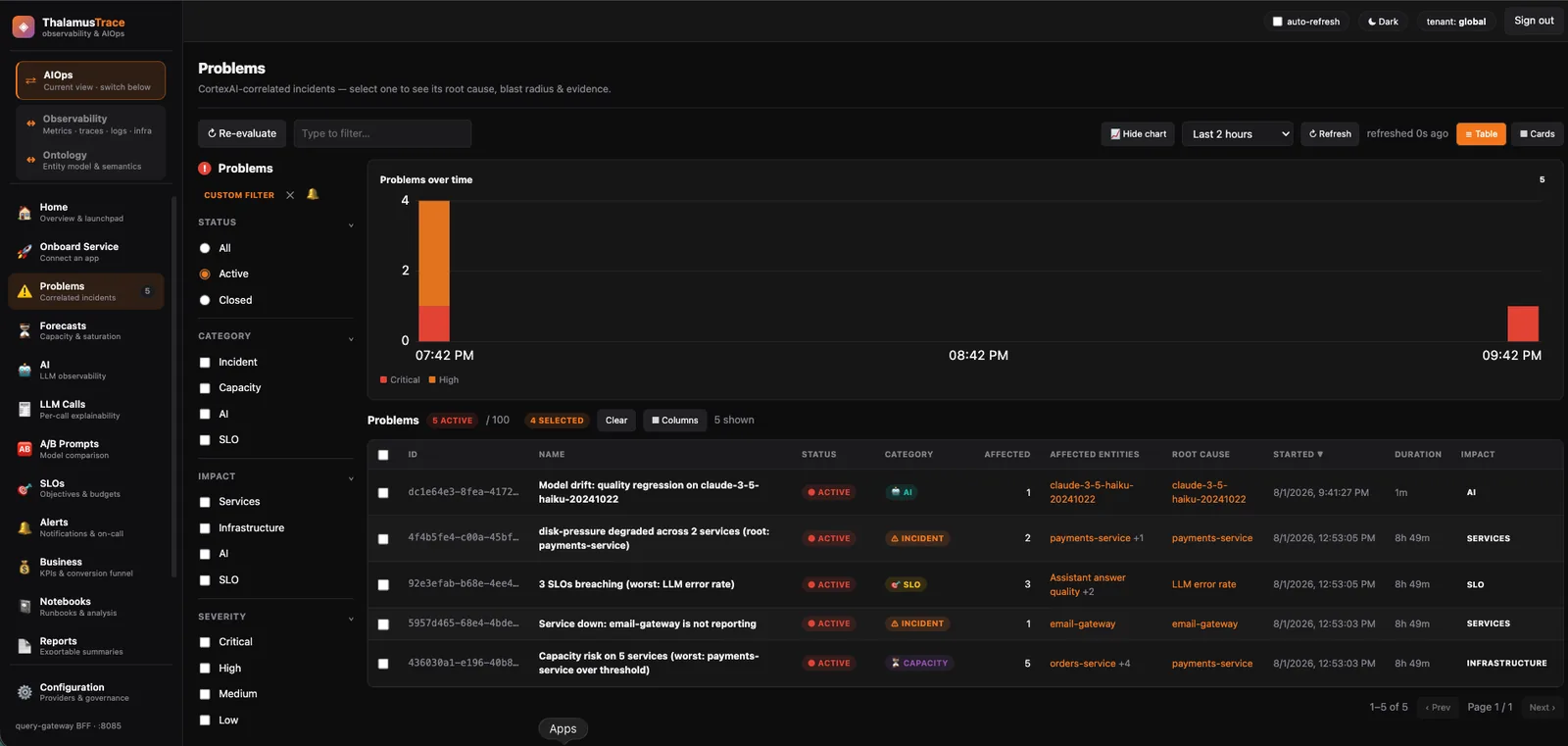Open the Ontology view
This screenshot has width=1568, height=746.
pyautogui.click(x=90, y=160)
